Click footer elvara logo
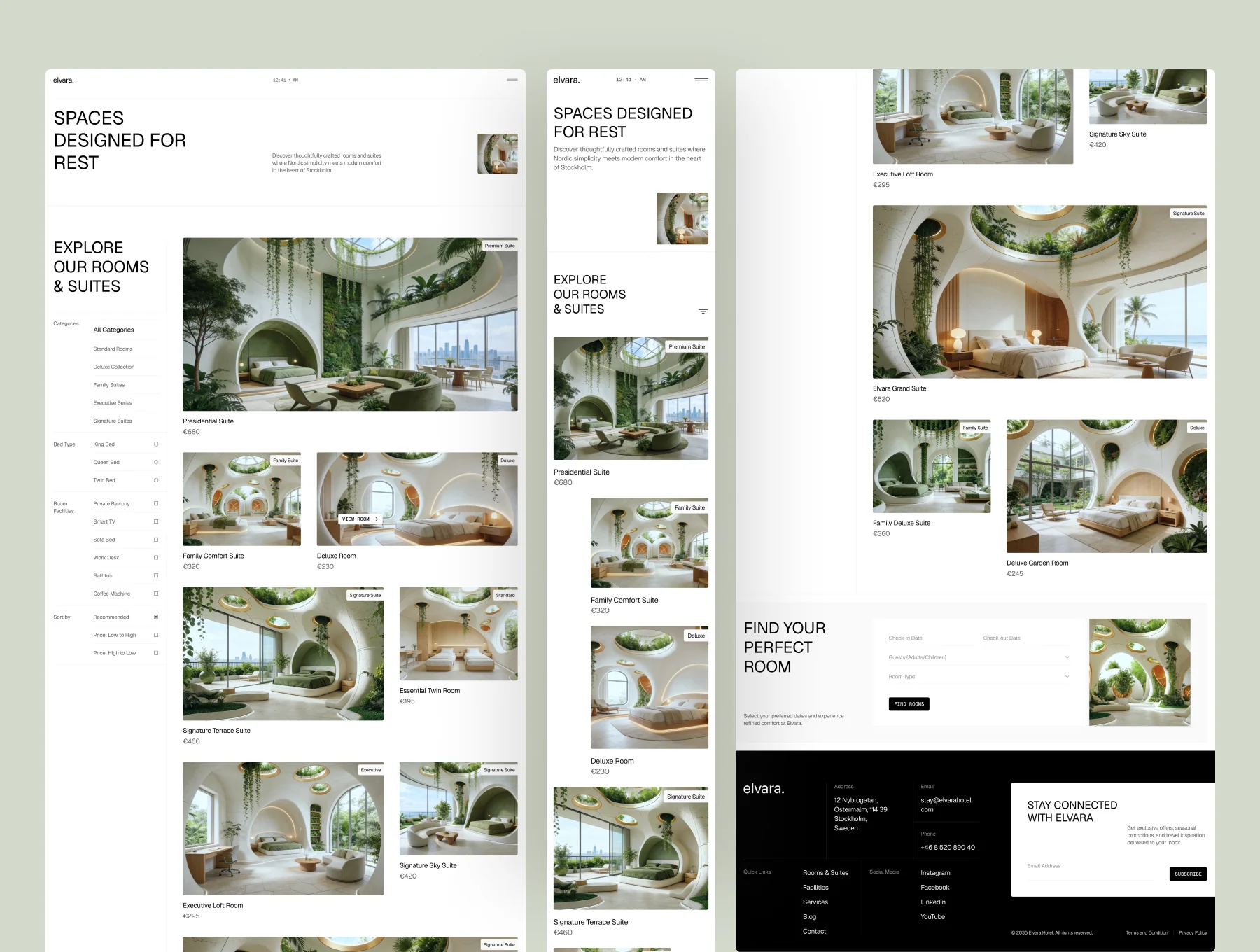The image size is (1260, 952). coord(764,789)
